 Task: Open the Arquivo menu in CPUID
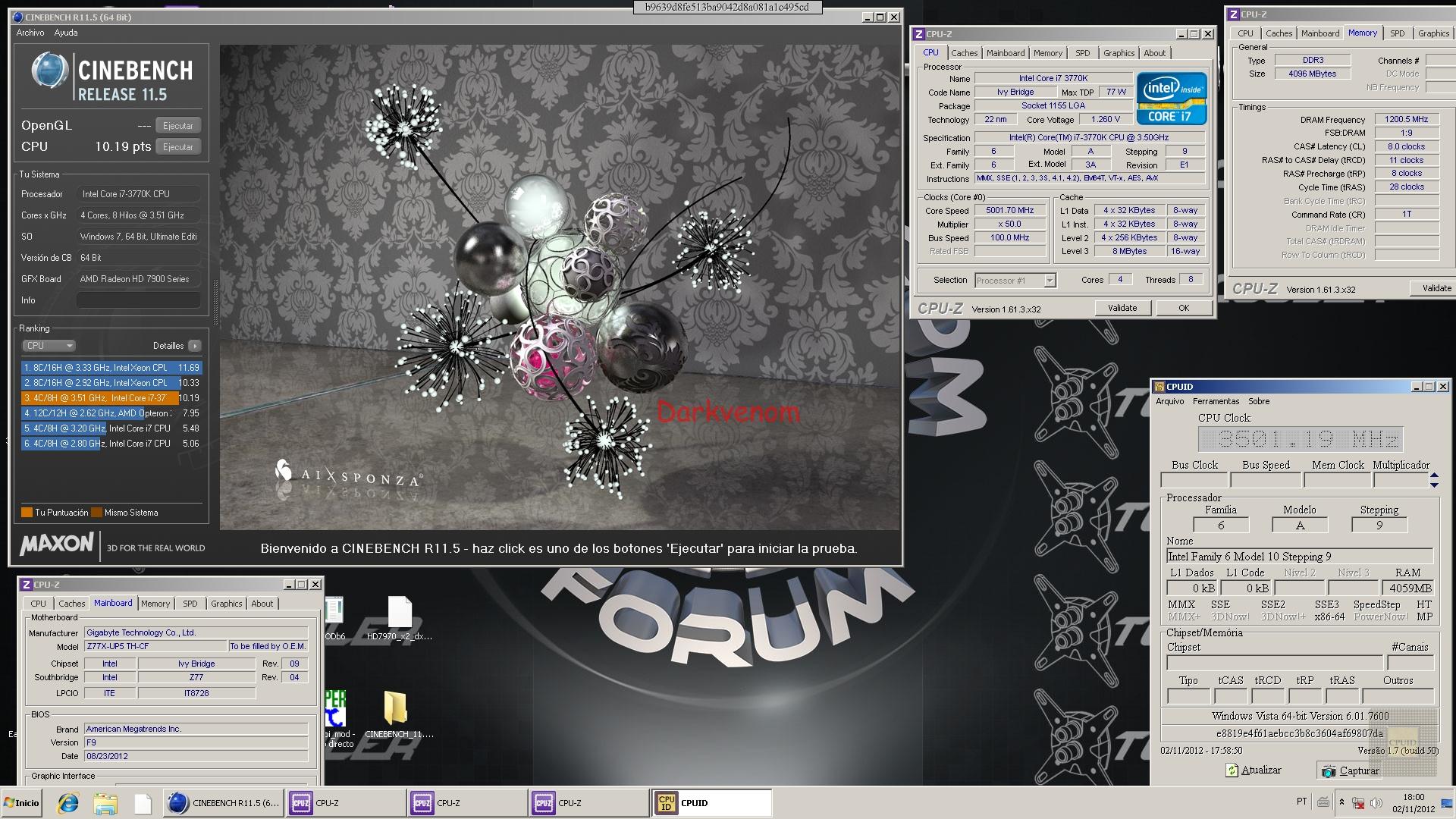1170,401
